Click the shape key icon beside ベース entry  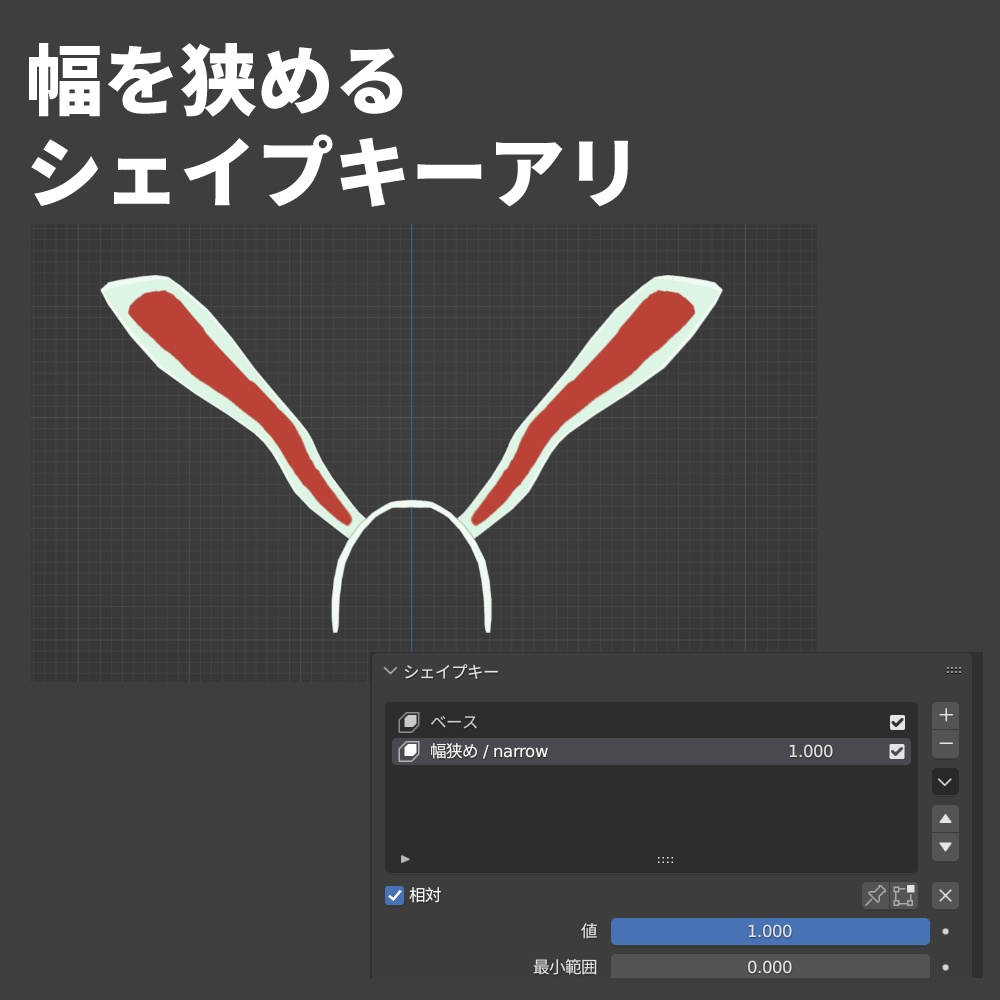click(409, 722)
